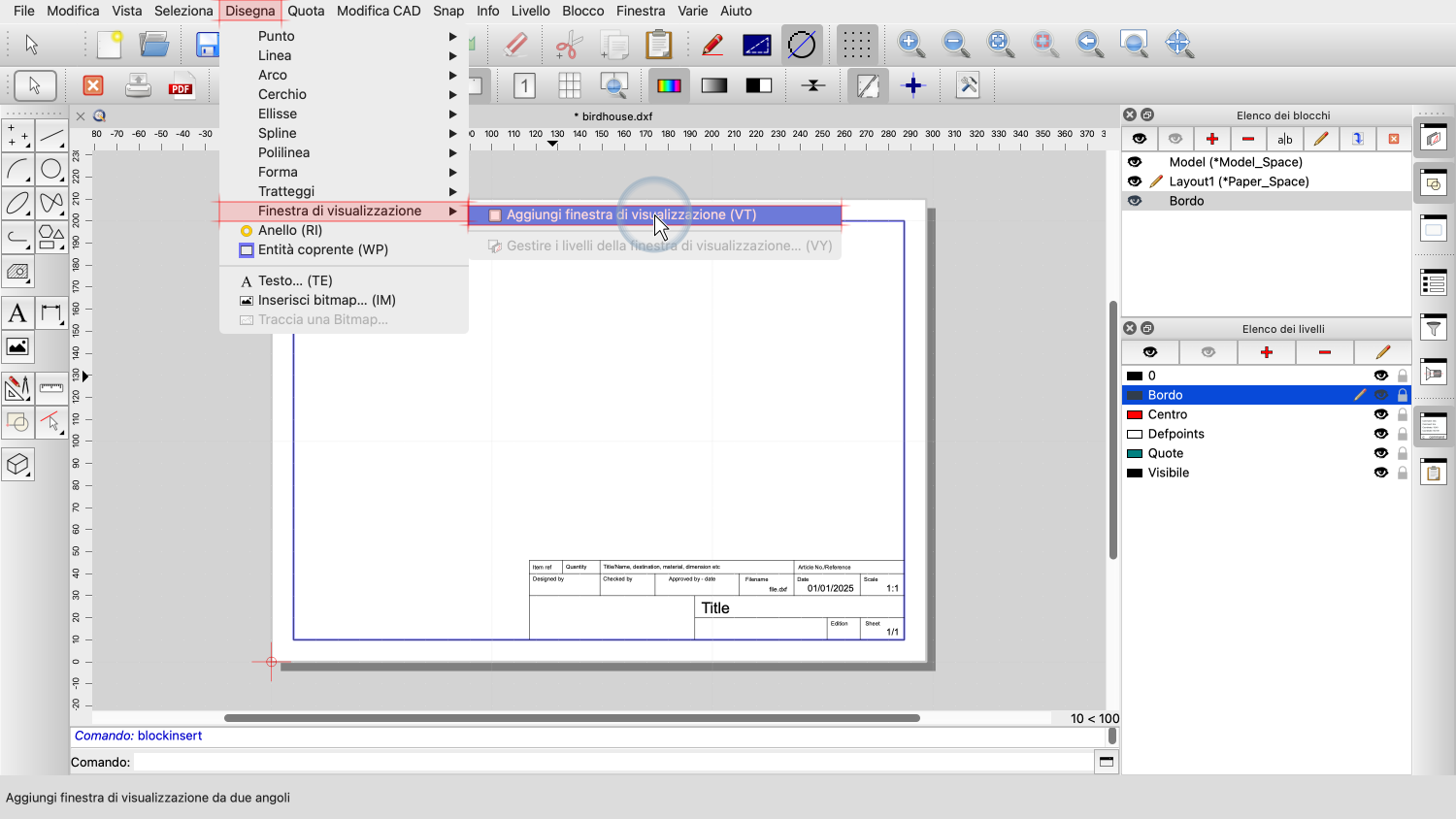Click the zoom pan arrows icon
1456x819 pixels.
tap(1178, 44)
